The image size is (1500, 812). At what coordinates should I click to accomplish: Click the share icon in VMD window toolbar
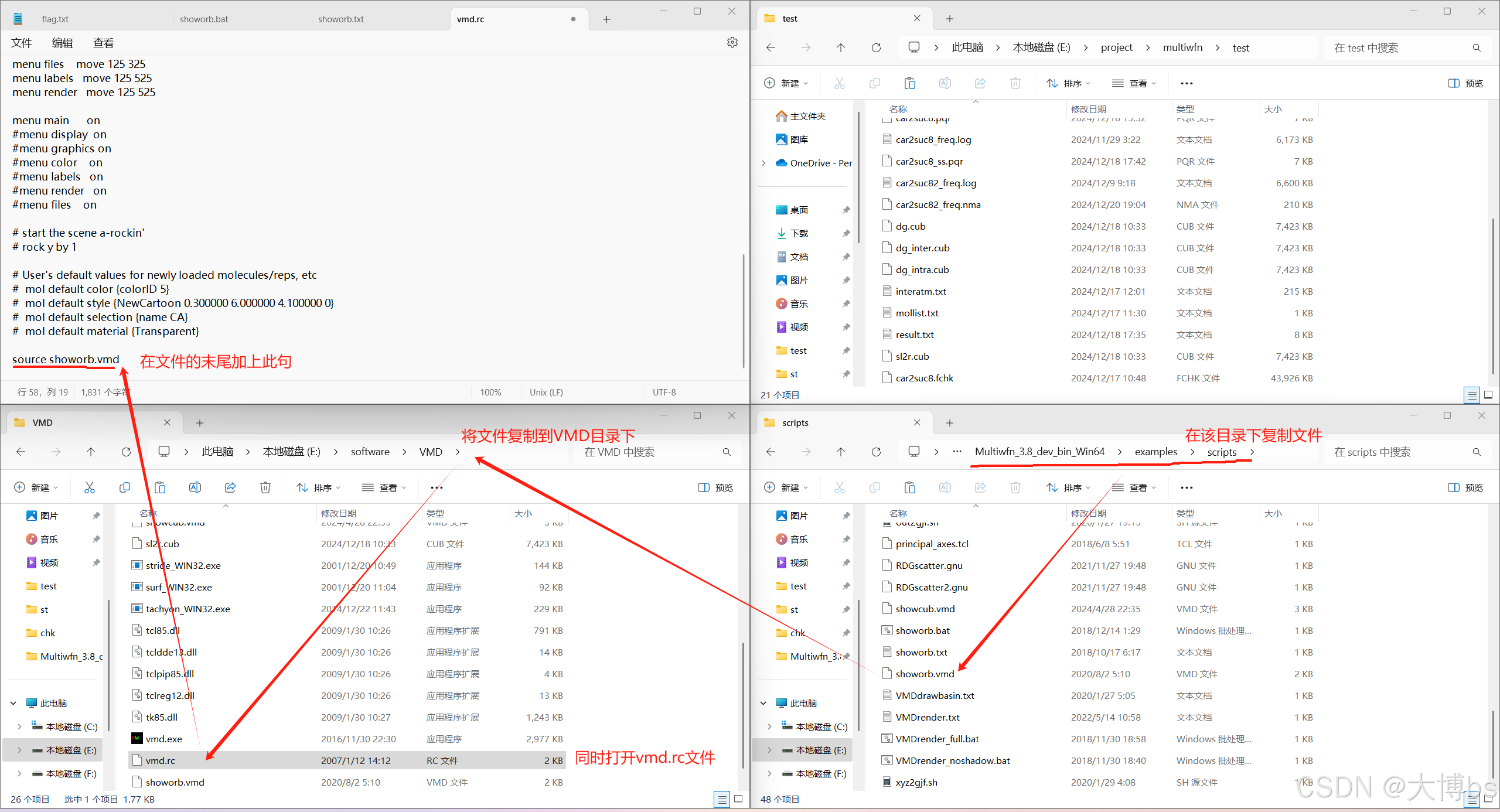(x=230, y=487)
